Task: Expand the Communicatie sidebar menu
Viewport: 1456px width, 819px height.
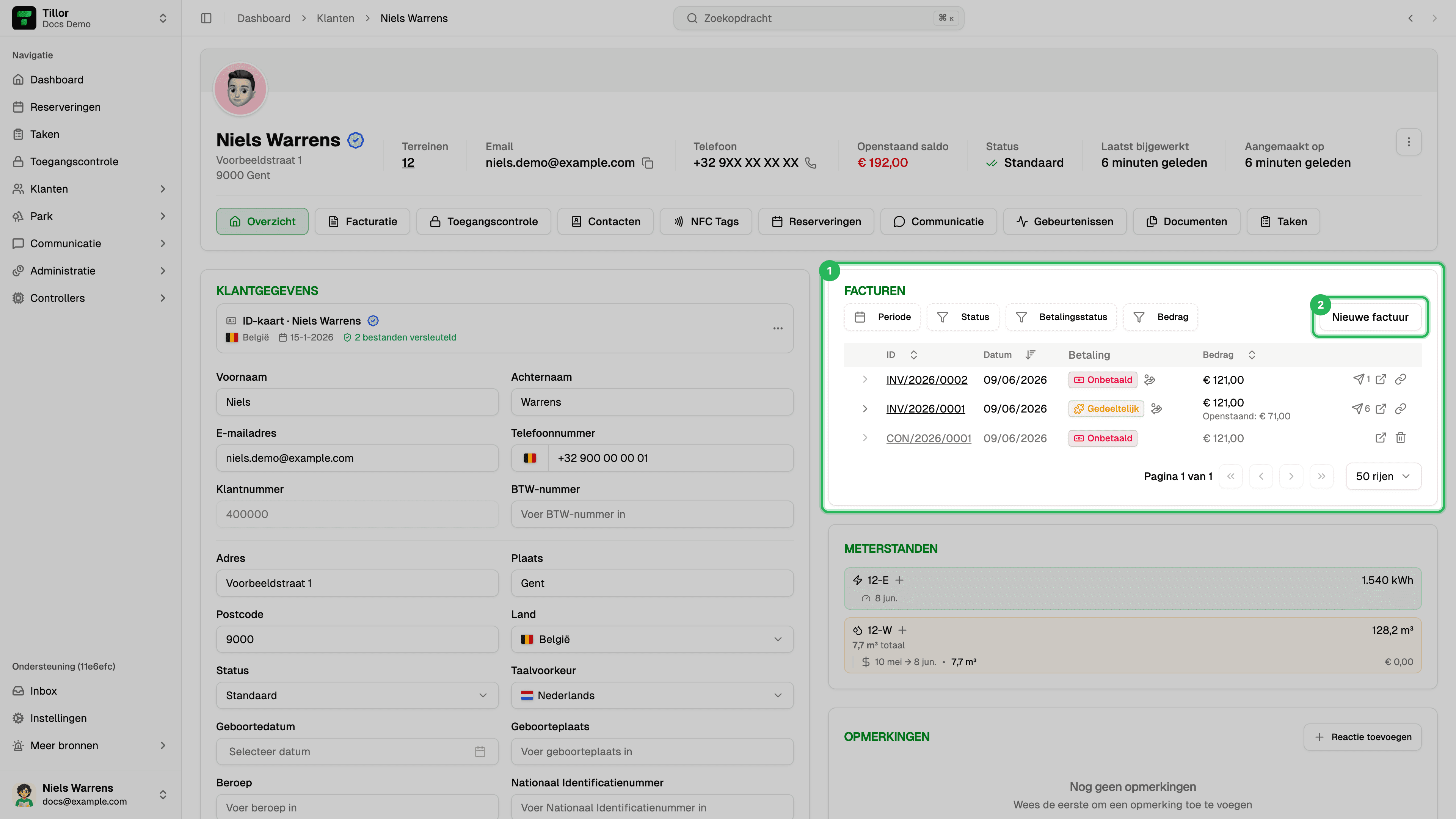Action: tap(162, 243)
